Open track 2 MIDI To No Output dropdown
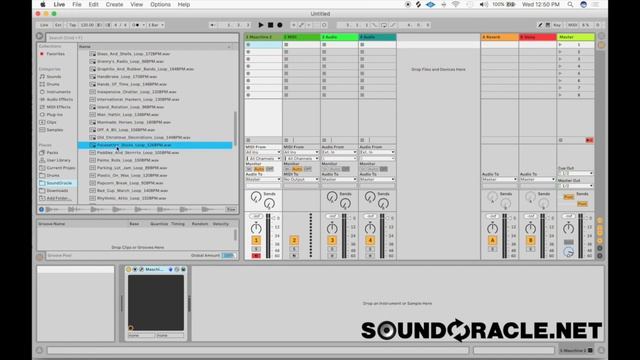Screen dimensions: 640x360 click(x=301, y=179)
